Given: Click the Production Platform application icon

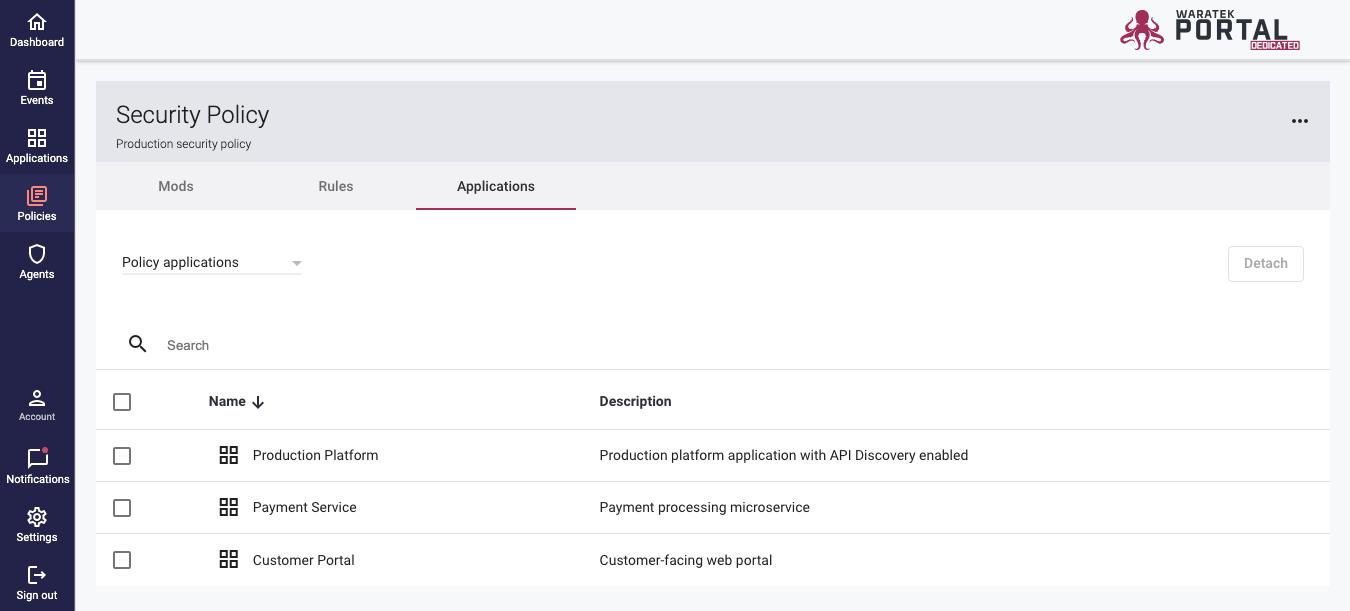Looking at the screenshot, I should (229, 455).
